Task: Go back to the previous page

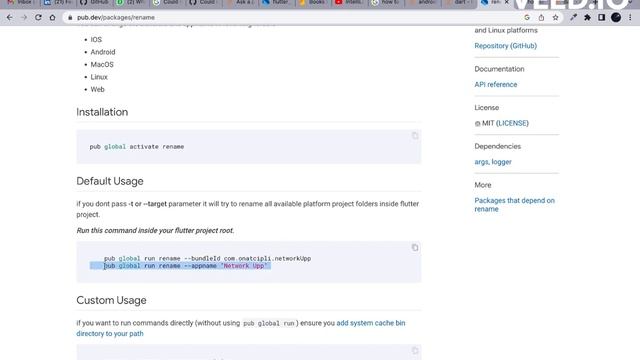Action: [10, 18]
